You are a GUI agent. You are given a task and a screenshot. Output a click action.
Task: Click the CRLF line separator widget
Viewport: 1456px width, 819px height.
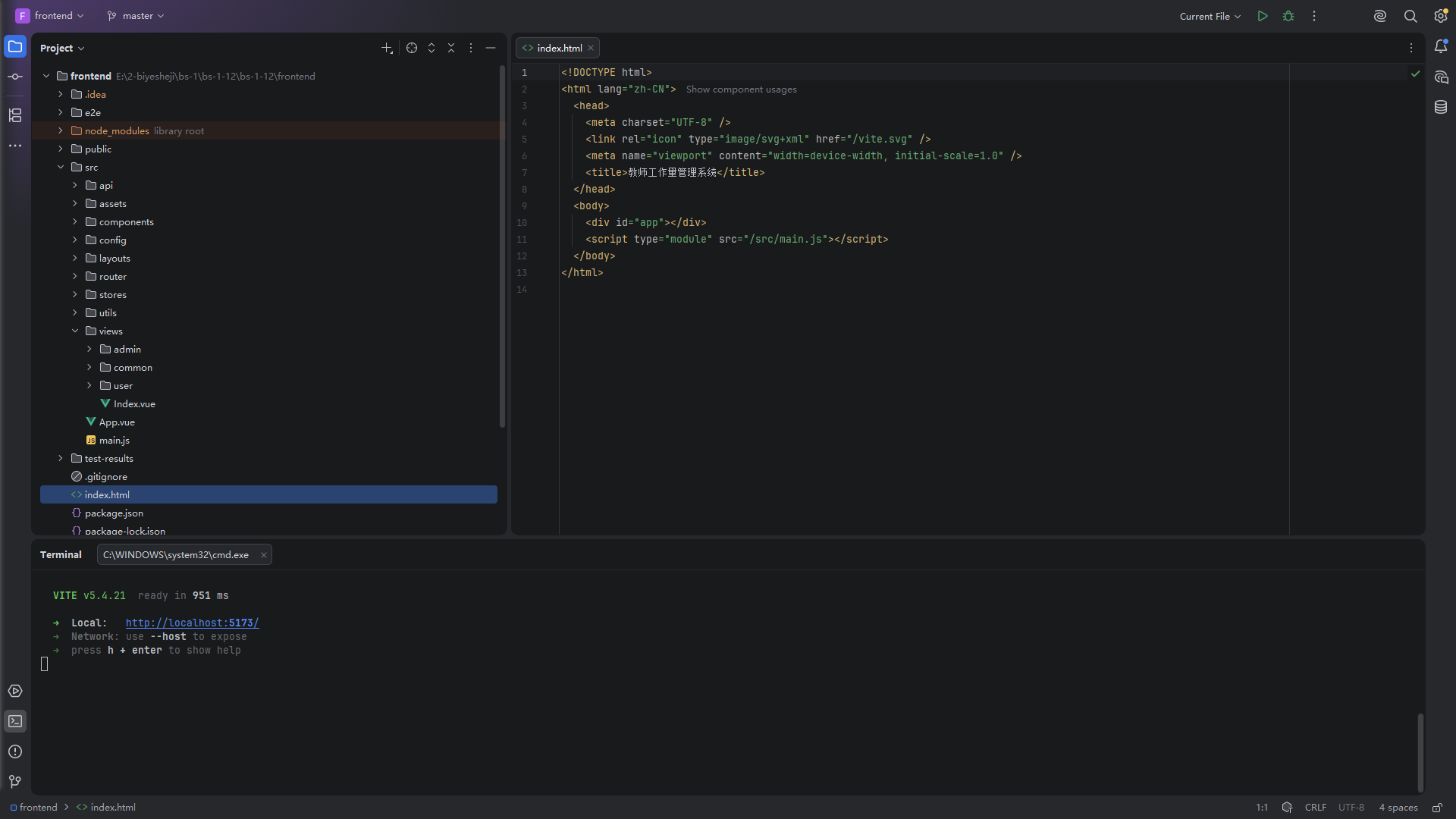click(x=1316, y=808)
